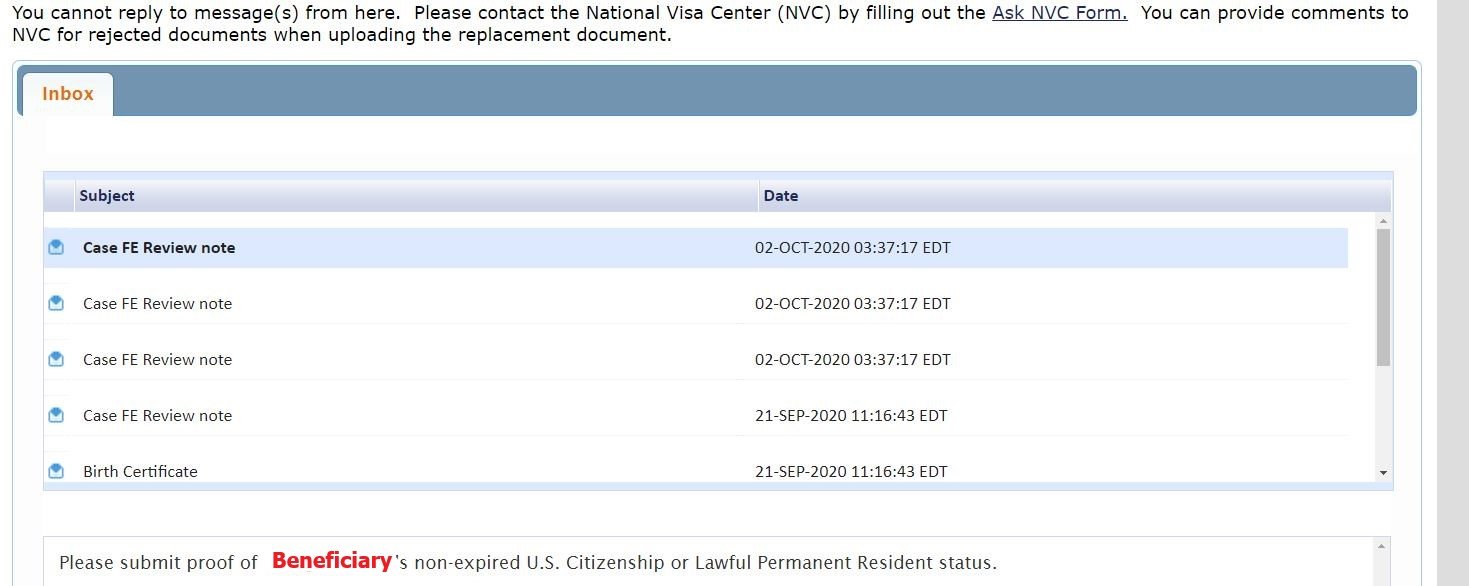Click envelope icon of the third 02-OCT message
Viewport: 1469px width, 586px height.
pos(56,359)
